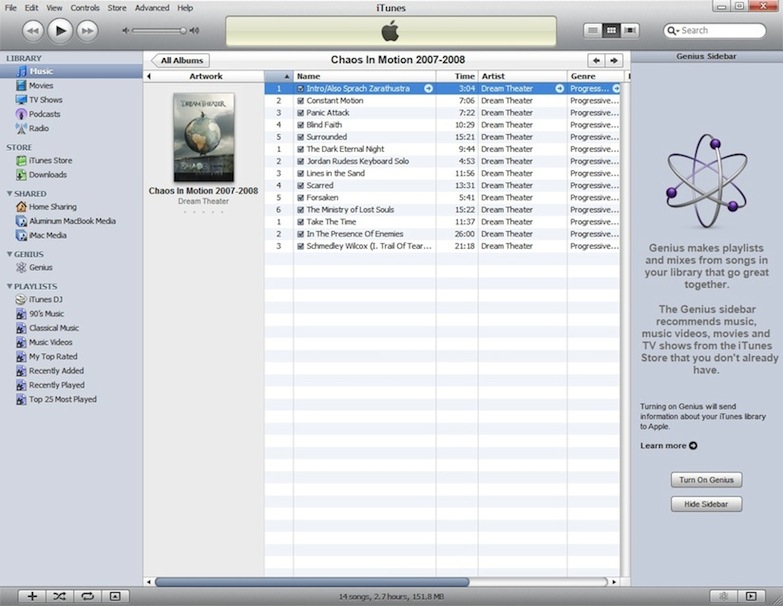Uncheck Forsaken checkbox

click(301, 198)
